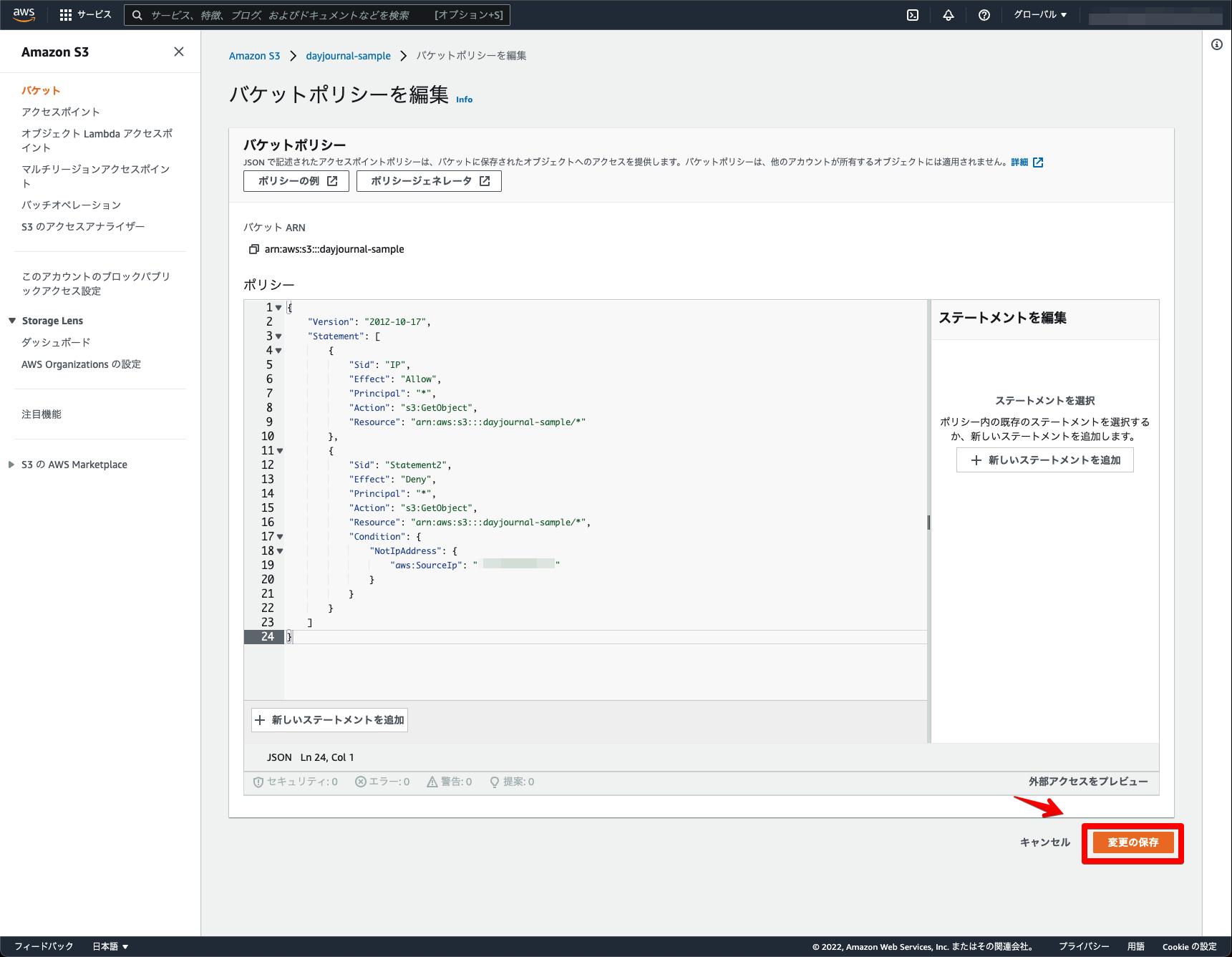The image size is (1232, 957).
Task: Click the 警告: 0 status indicator
Action: [x=449, y=782]
